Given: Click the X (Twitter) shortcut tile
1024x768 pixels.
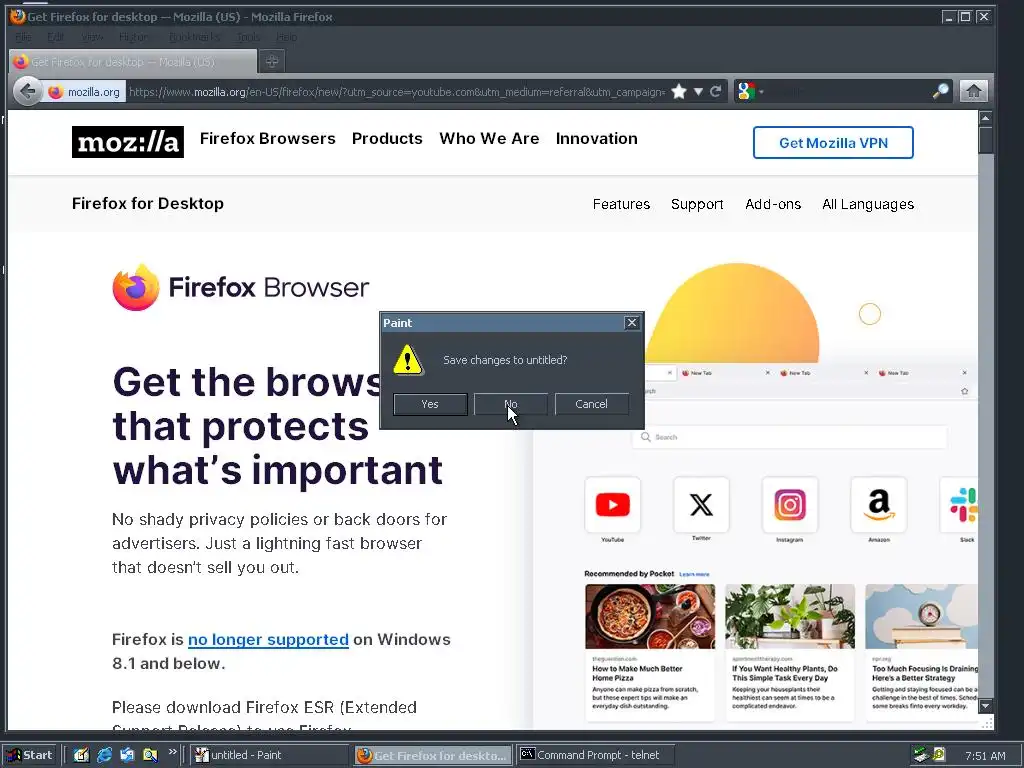Looking at the screenshot, I should tap(701, 505).
